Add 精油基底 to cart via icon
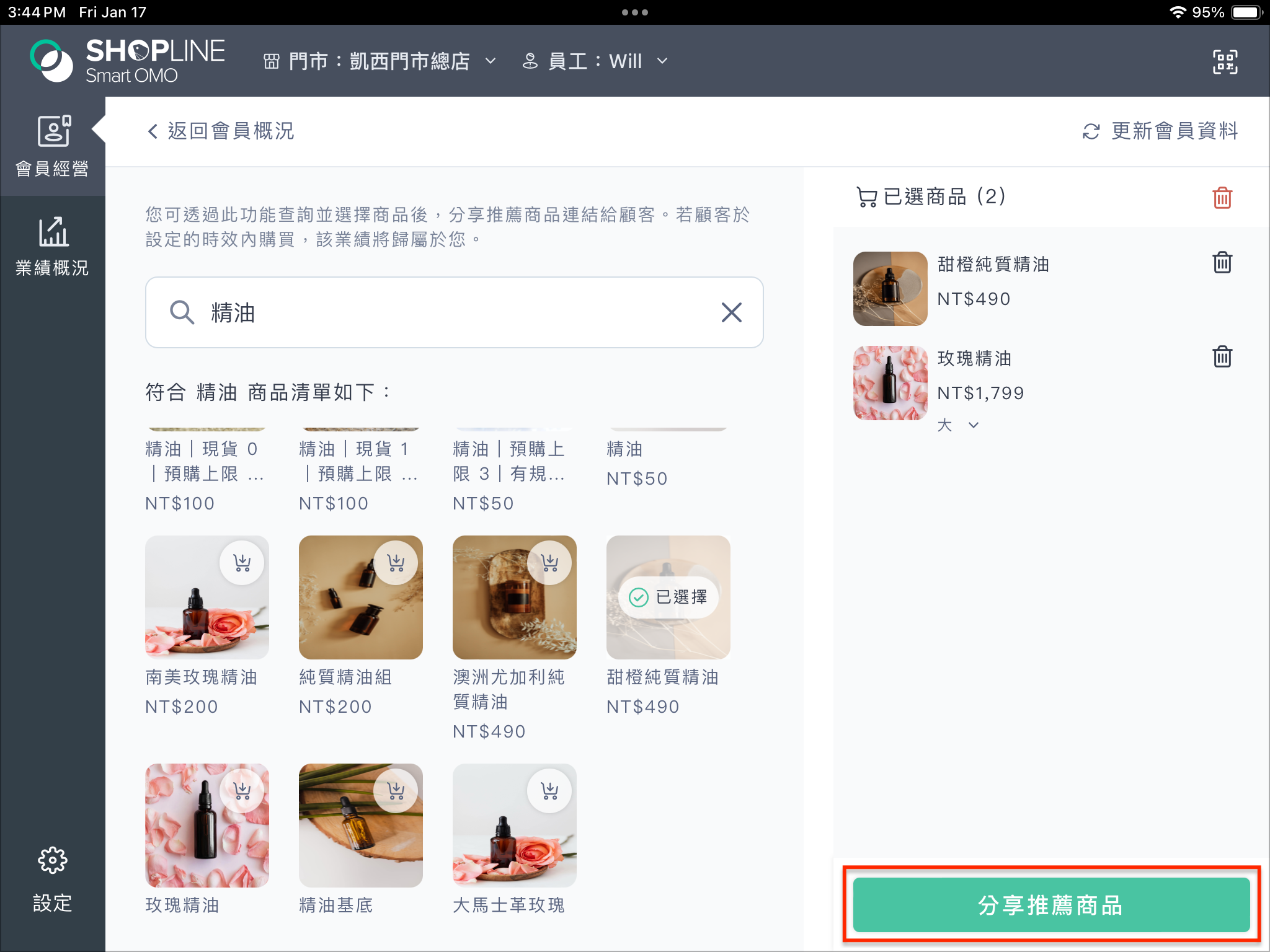This screenshot has height=952, width=1270. (x=396, y=791)
